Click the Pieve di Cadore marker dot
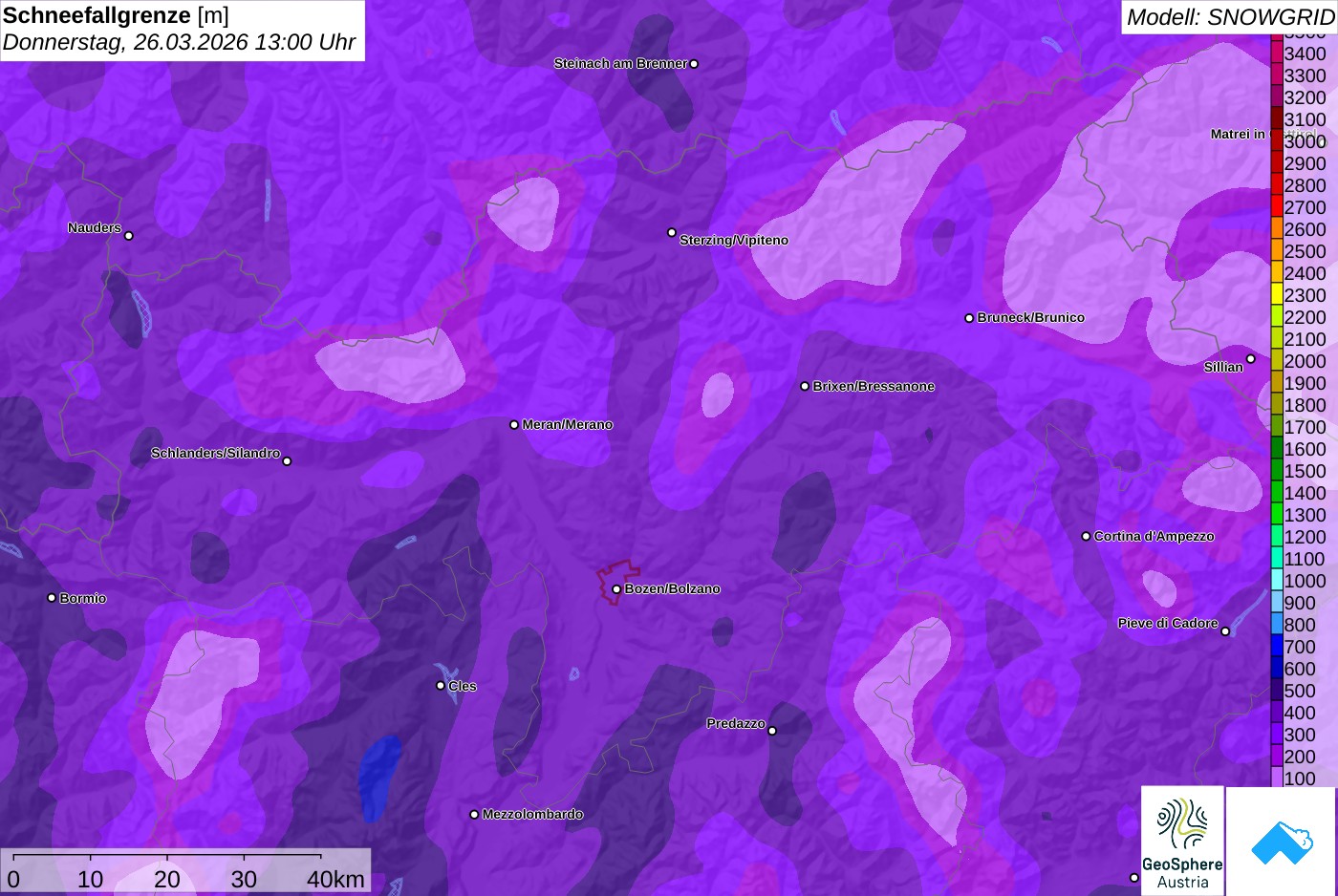The width and height of the screenshot is (1338, 896). (x=1225, y=631)
